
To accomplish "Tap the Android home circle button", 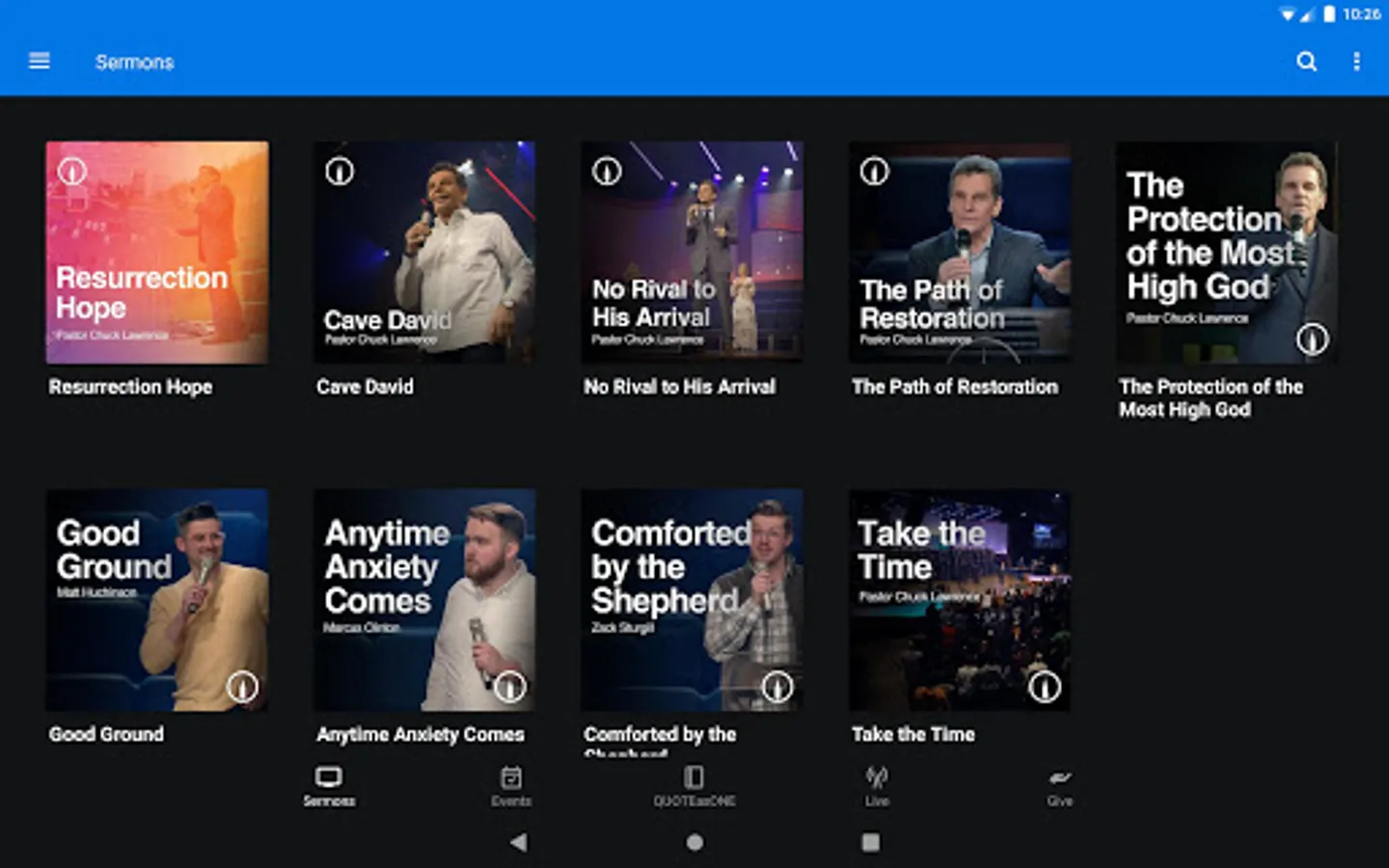I will [694, 842].
